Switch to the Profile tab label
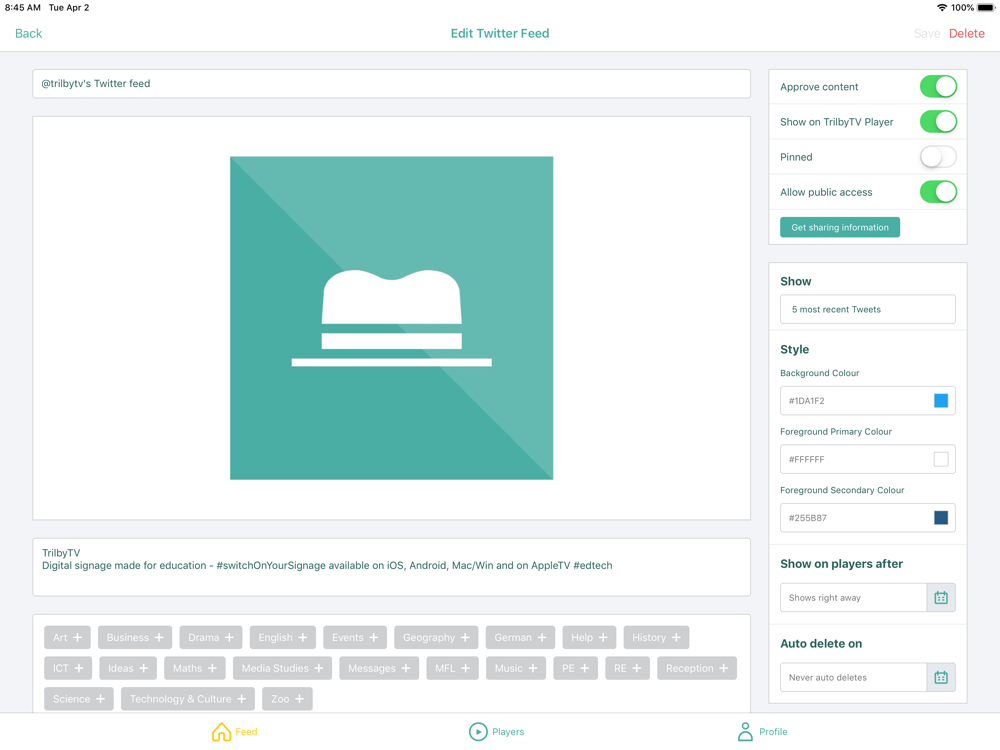 tap(773, 732)
